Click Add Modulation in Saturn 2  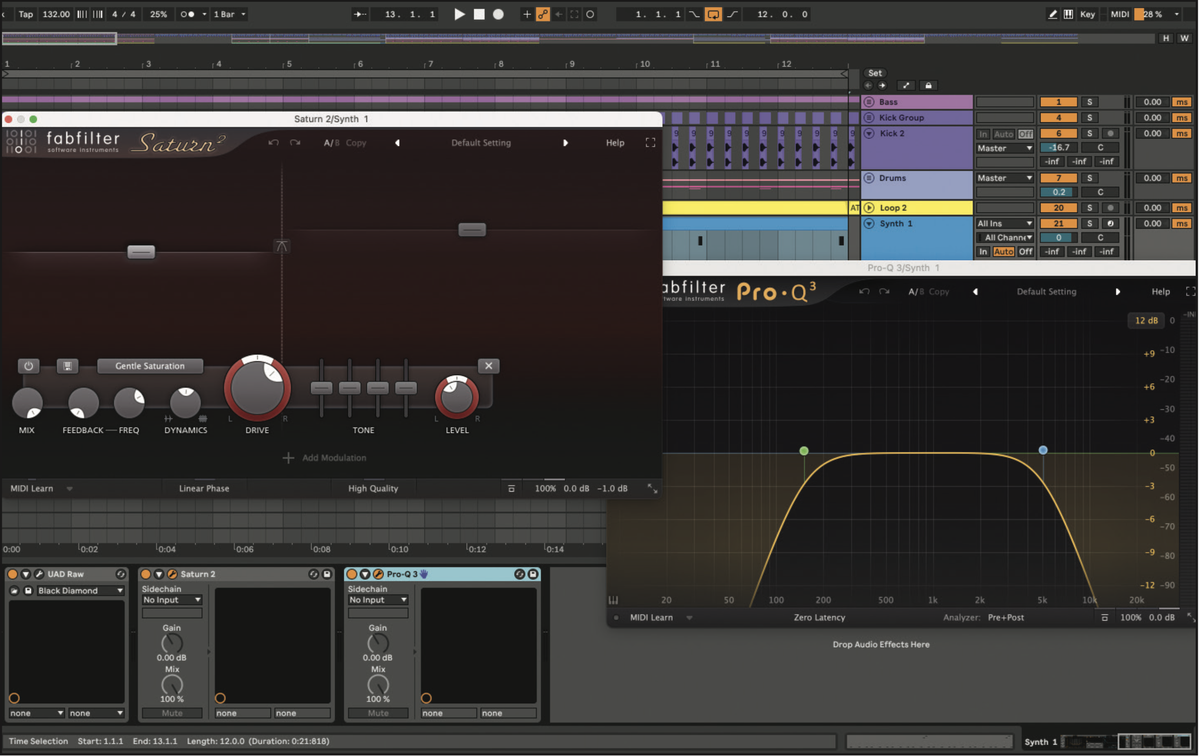pyautogui.click(x=325, y=458)
